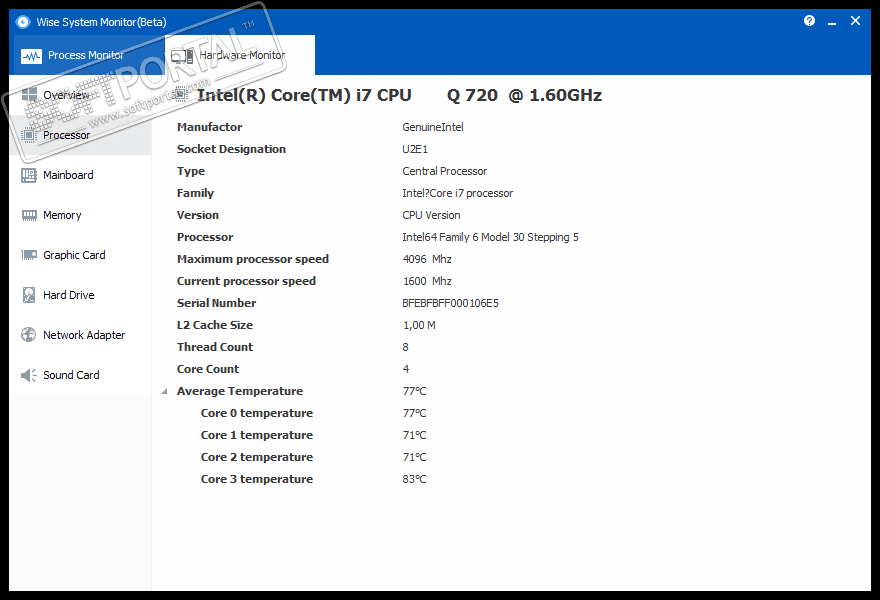Click the 1600 Mhz value

pos(427,281)
